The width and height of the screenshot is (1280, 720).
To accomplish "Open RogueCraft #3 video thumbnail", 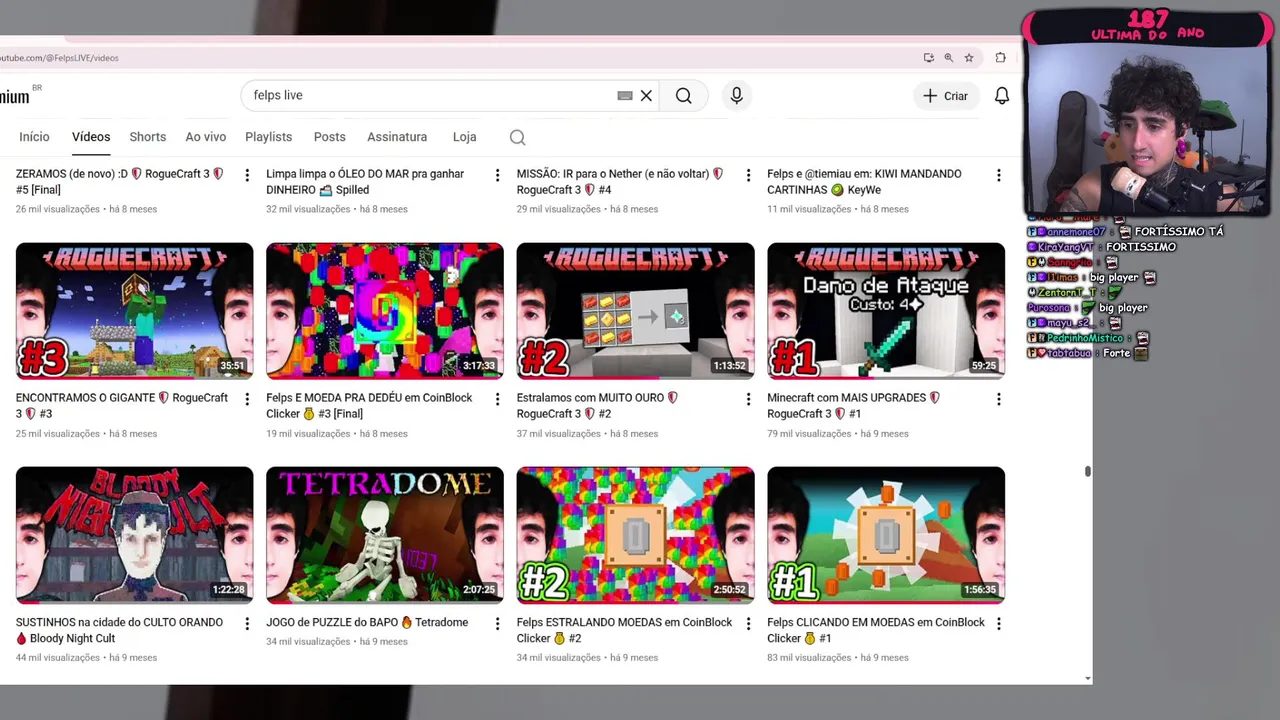I will (x=135, y=310).
